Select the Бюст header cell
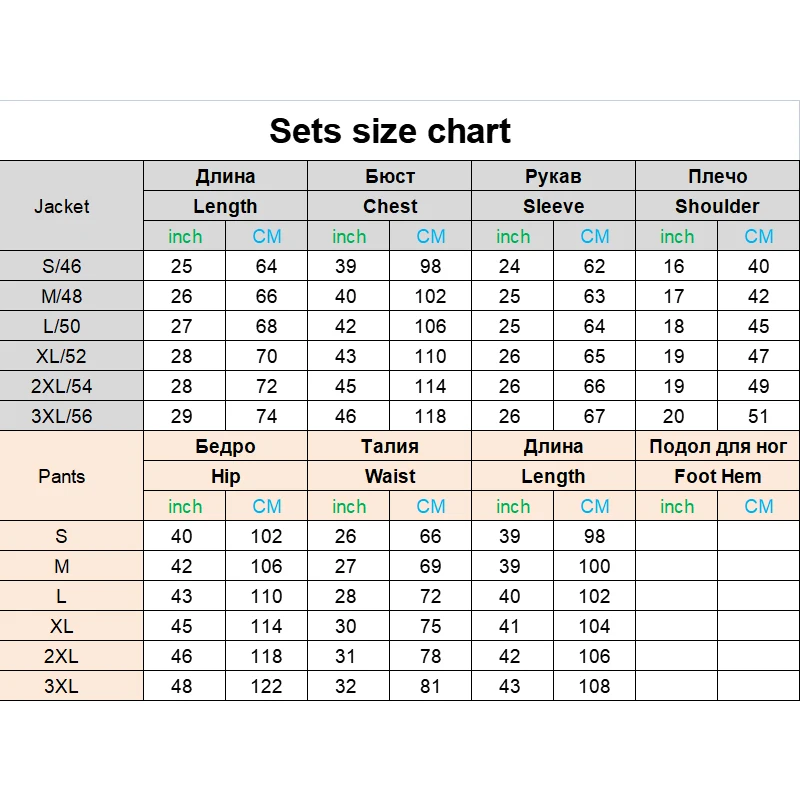Image resolution: width=800 pixels, height=800 pixels. coord(390,176)
